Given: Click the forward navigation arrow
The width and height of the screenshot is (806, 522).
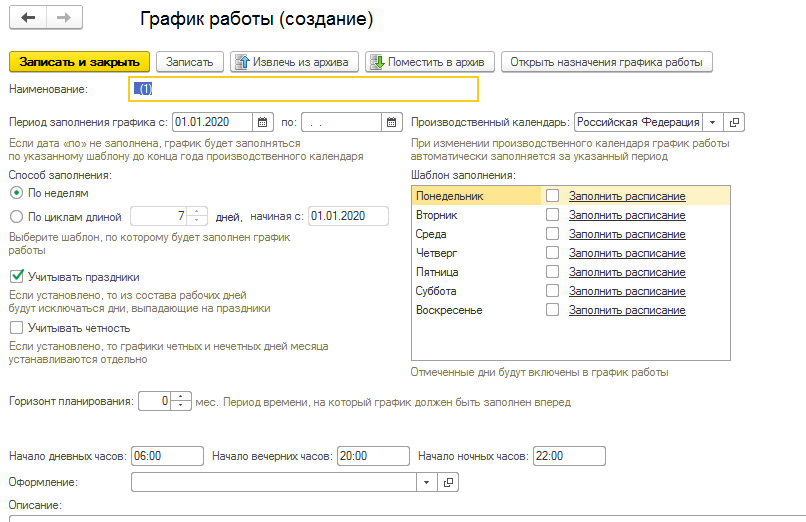Looking at the screenshot, I should click(x=63, y=19).
